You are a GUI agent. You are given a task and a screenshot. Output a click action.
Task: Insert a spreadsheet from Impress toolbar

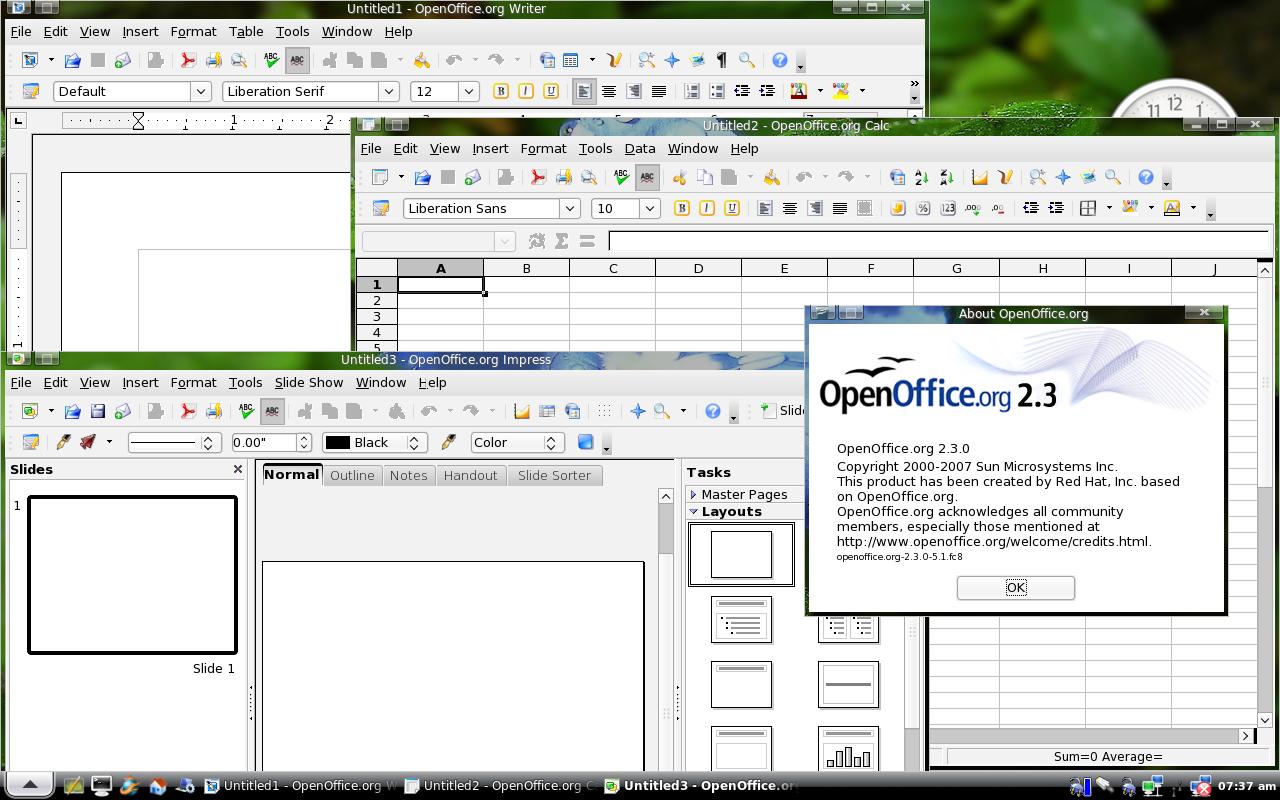pyautogui.click(x=547, y=411)
